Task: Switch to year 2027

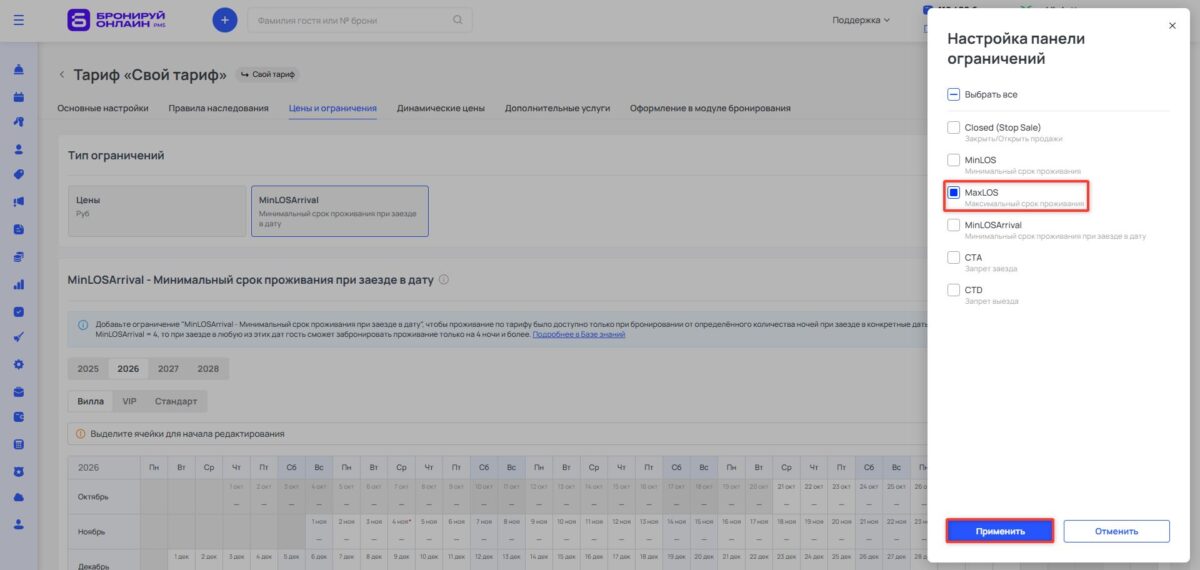Action: (x=168, y=369)
